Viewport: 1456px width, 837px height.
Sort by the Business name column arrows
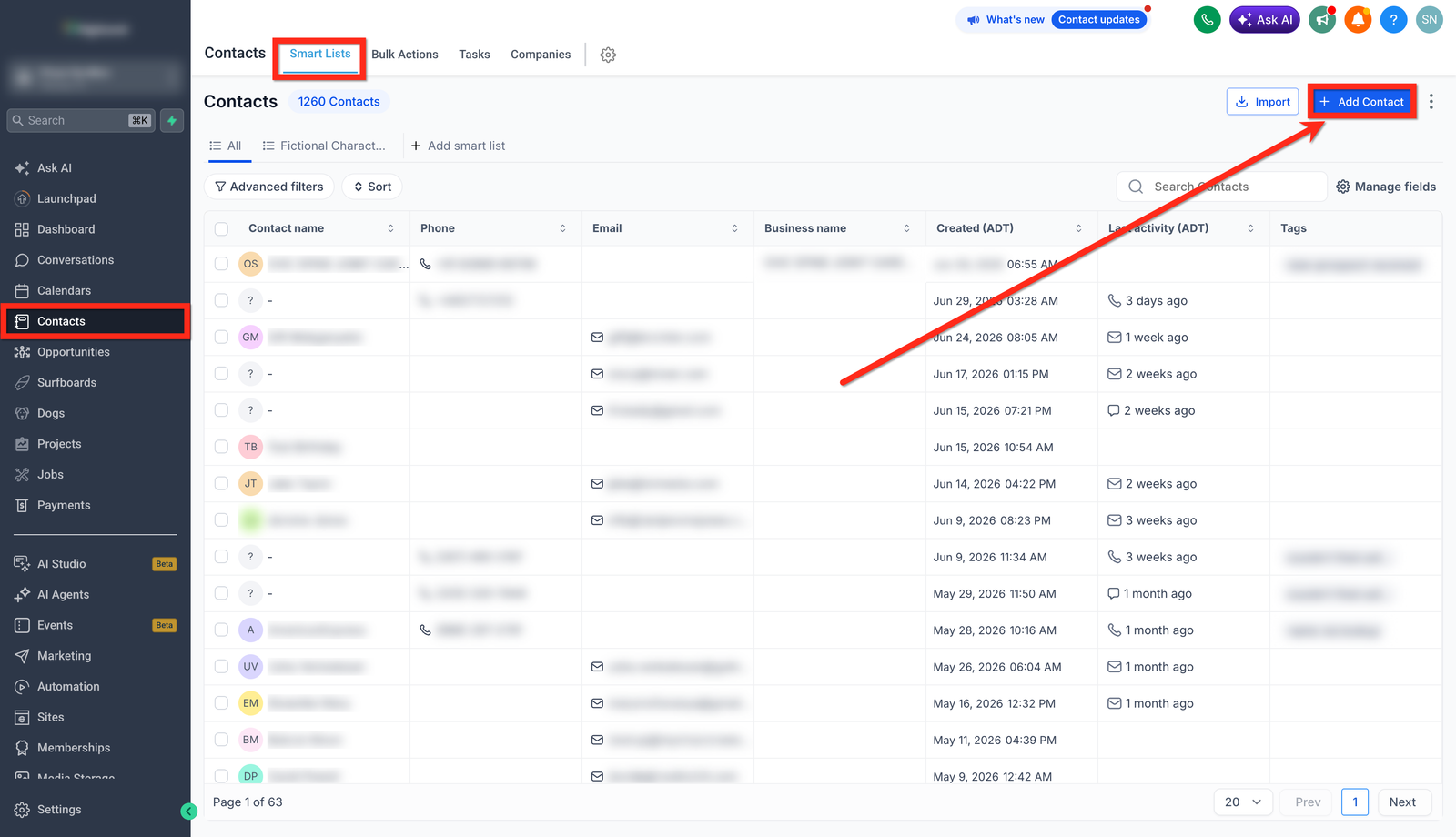[x=906, y=228]
